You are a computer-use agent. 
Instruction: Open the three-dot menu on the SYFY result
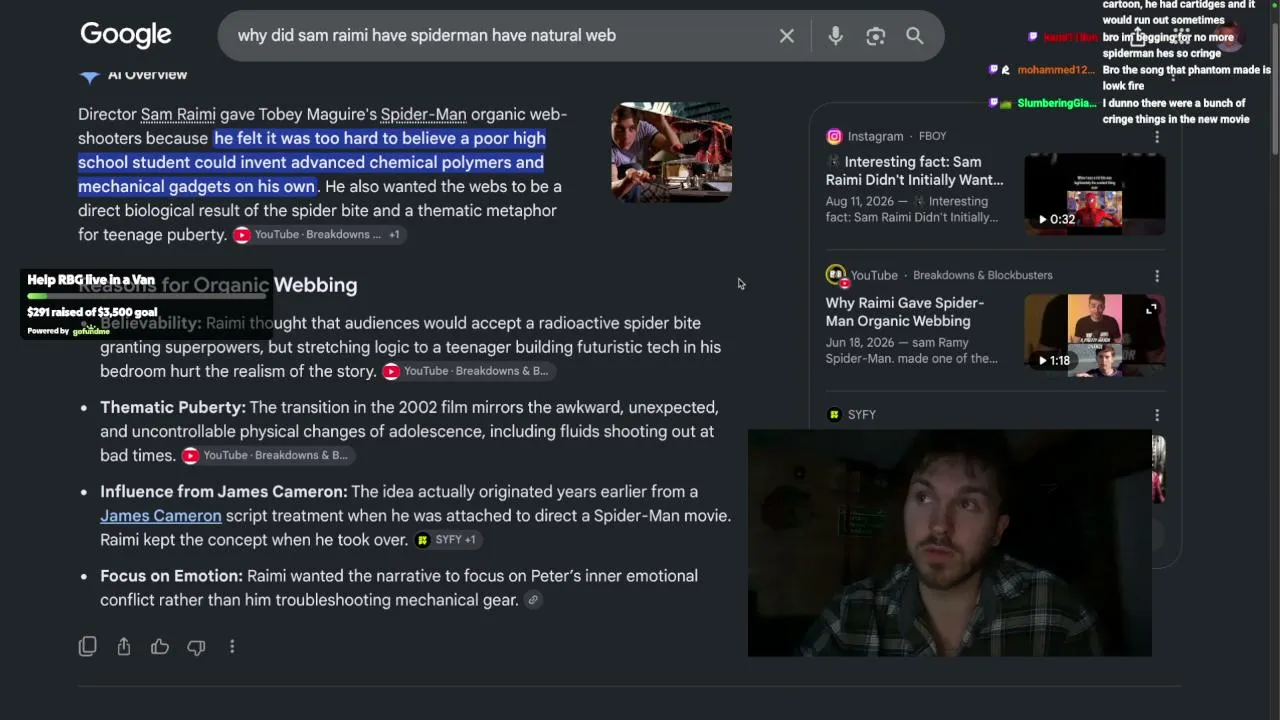tap(1157, 414)
